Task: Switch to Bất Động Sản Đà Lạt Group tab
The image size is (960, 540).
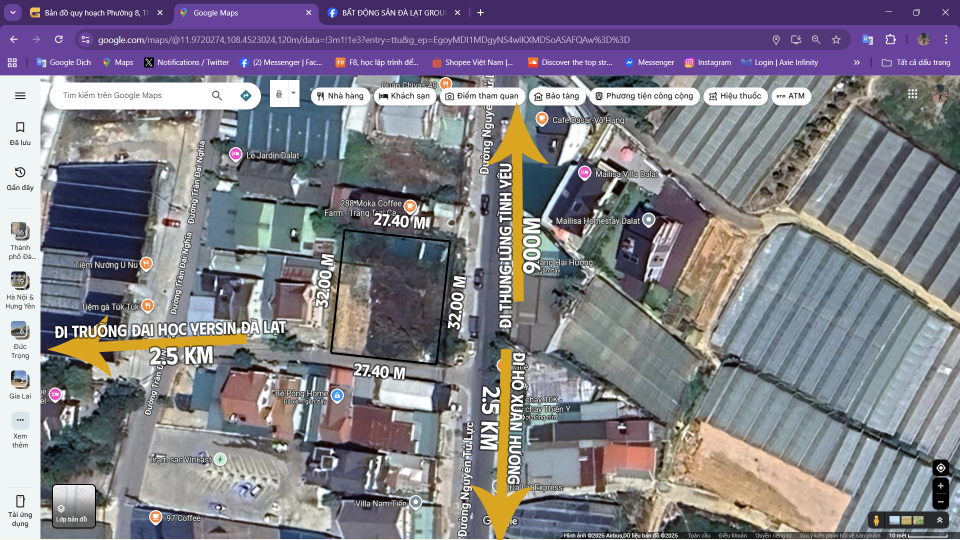Action: [394, 12]
